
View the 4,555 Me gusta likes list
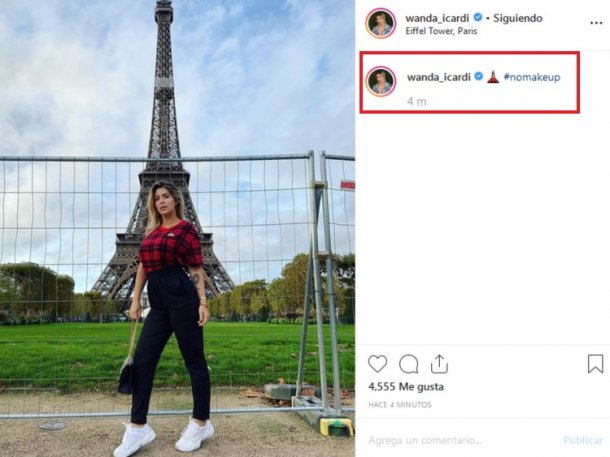(x=406, y=387)
